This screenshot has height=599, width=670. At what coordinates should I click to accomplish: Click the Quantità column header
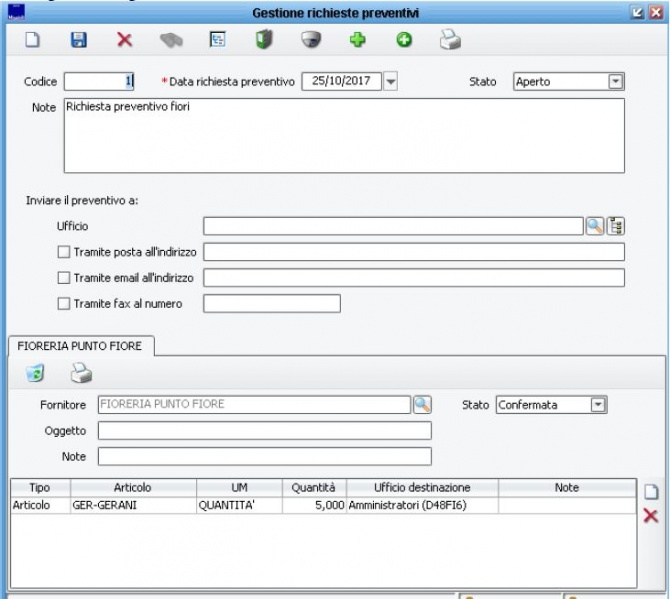click(x=313, y=487)
